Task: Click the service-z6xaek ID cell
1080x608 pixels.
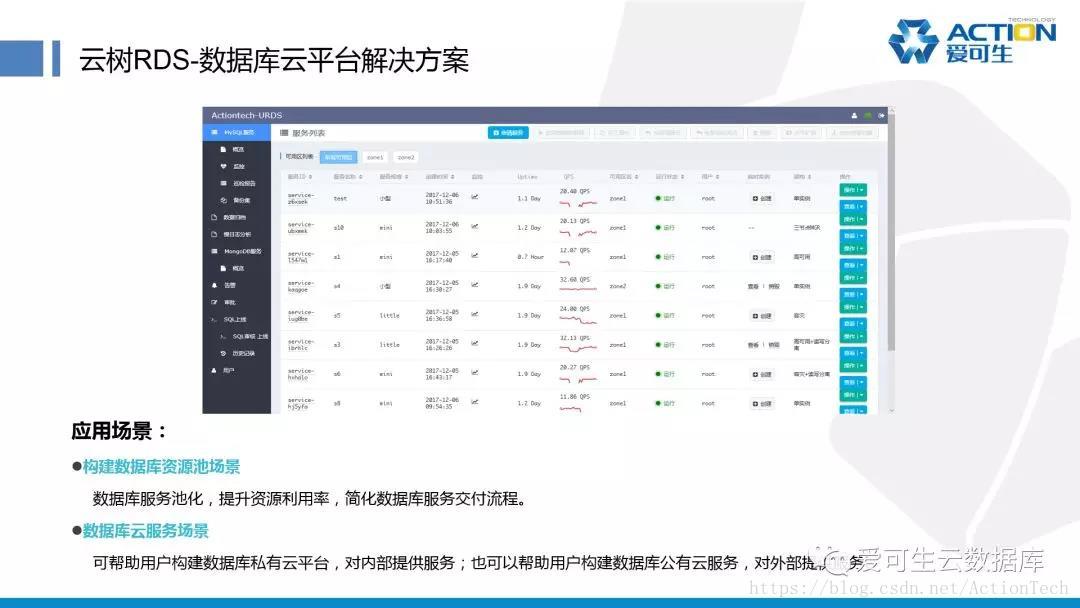Action: [x=300, y=198]
